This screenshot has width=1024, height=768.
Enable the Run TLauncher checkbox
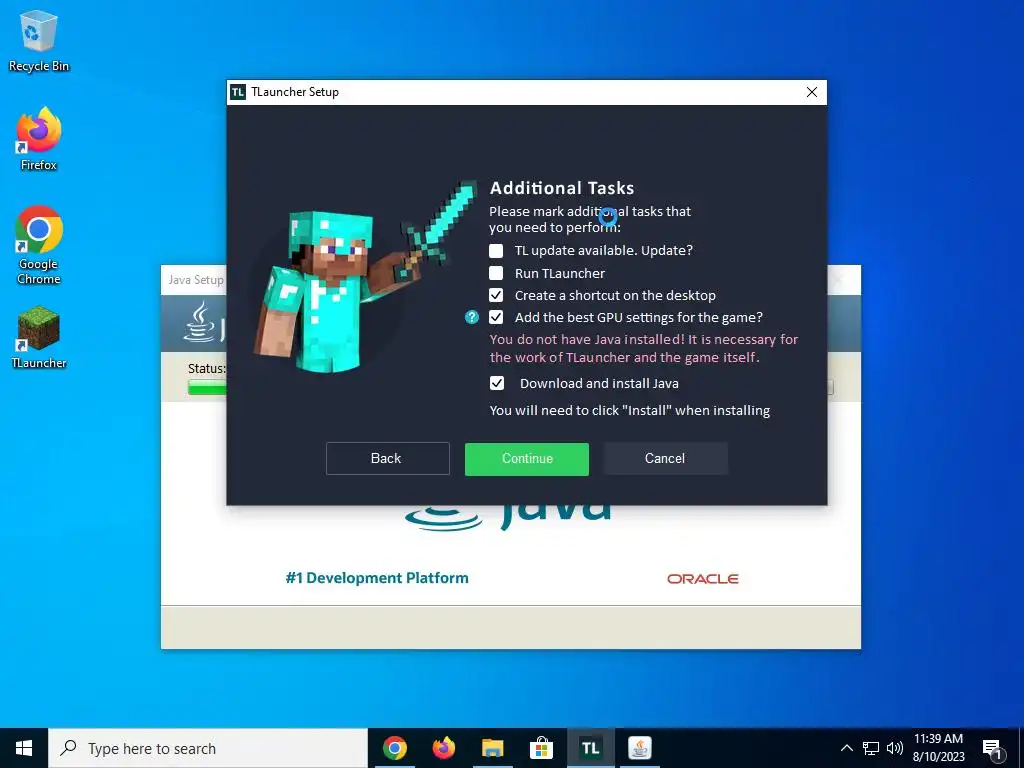(496, 273)
